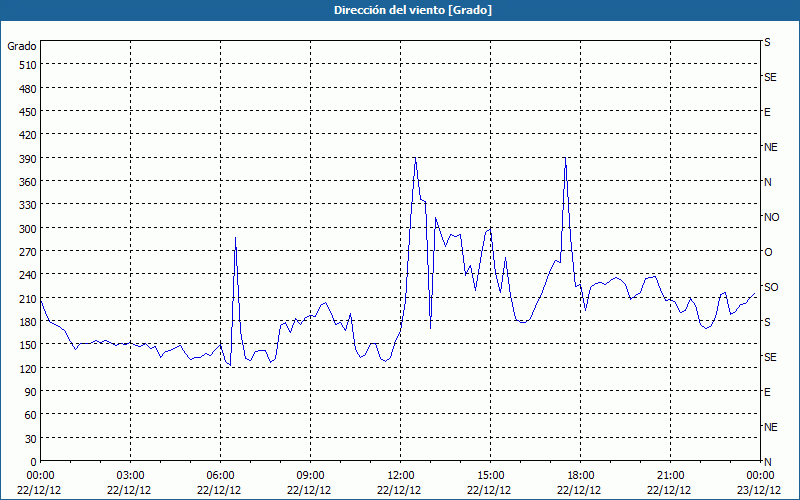Click the 270 tick label
The image size is (800, 500).
point(29,252)
